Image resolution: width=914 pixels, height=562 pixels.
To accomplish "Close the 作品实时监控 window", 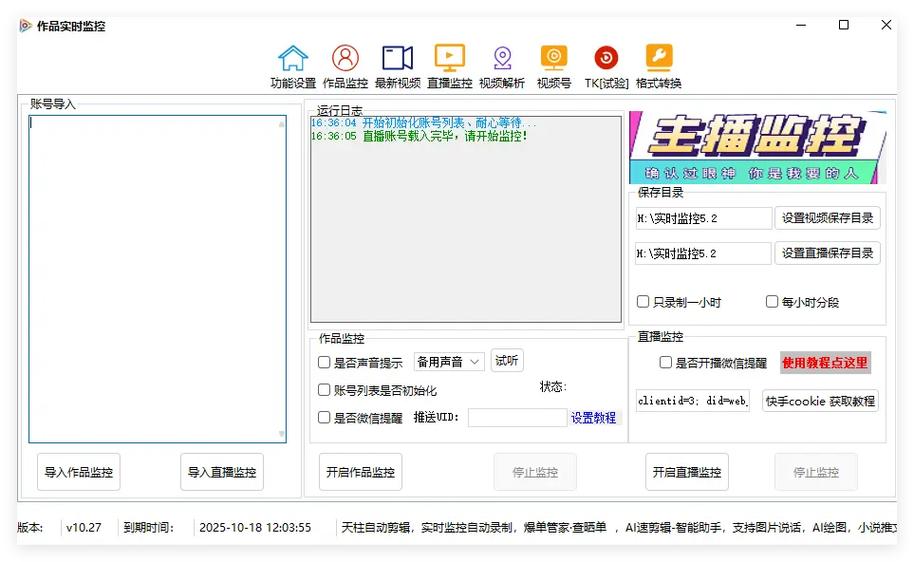I will 886,25.
